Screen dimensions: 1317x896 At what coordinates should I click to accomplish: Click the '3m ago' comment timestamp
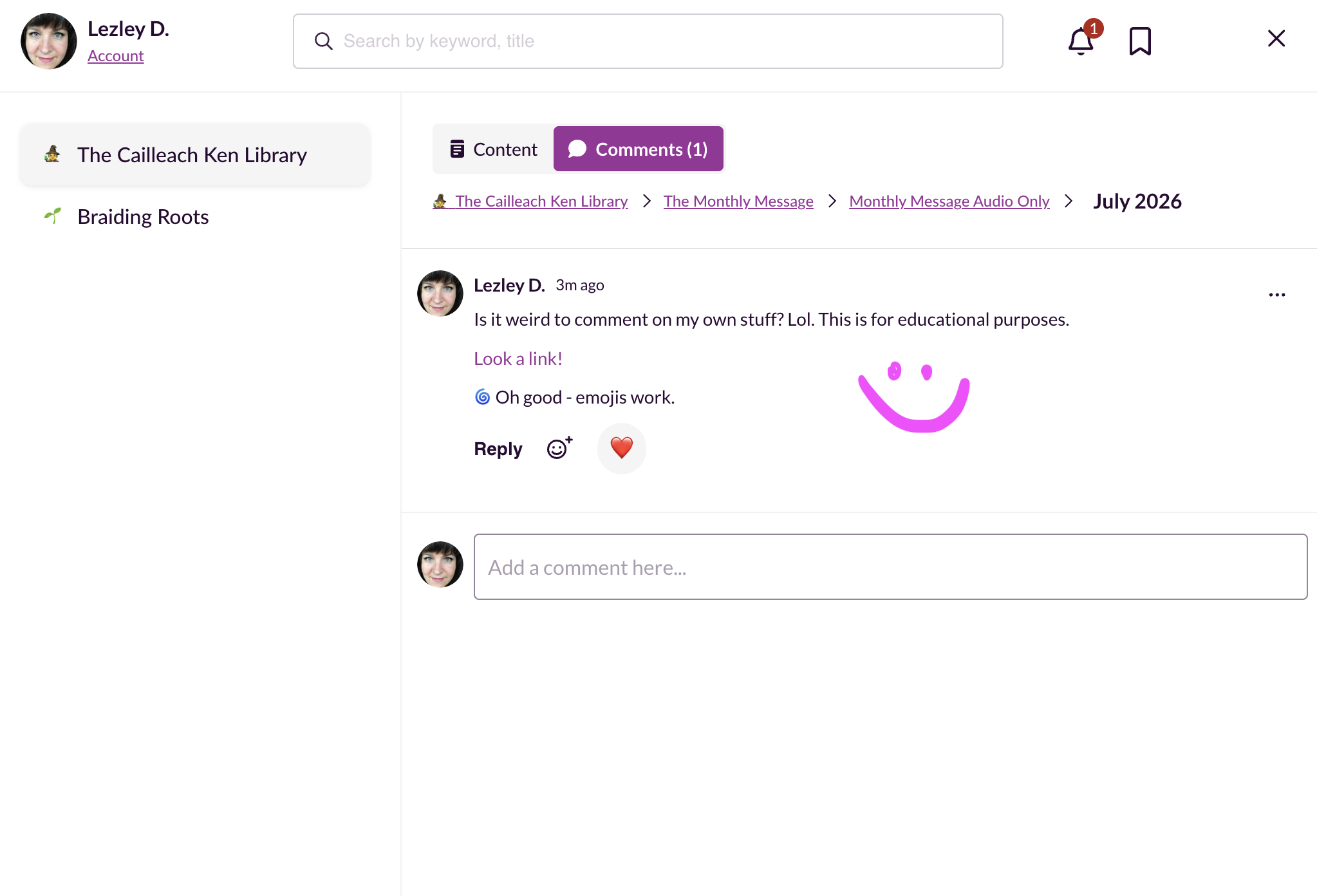click(x=580, y=285)
